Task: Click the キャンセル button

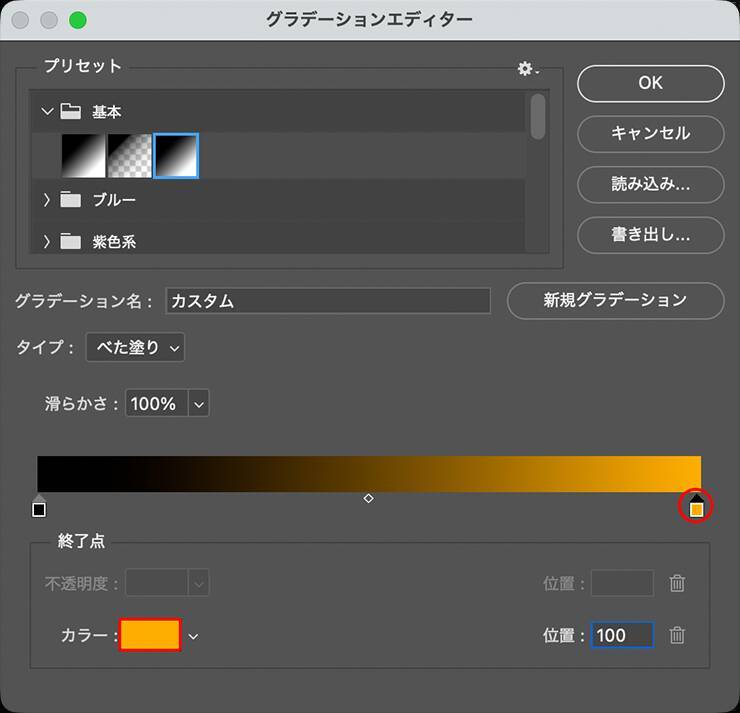Action: (651, 134)
